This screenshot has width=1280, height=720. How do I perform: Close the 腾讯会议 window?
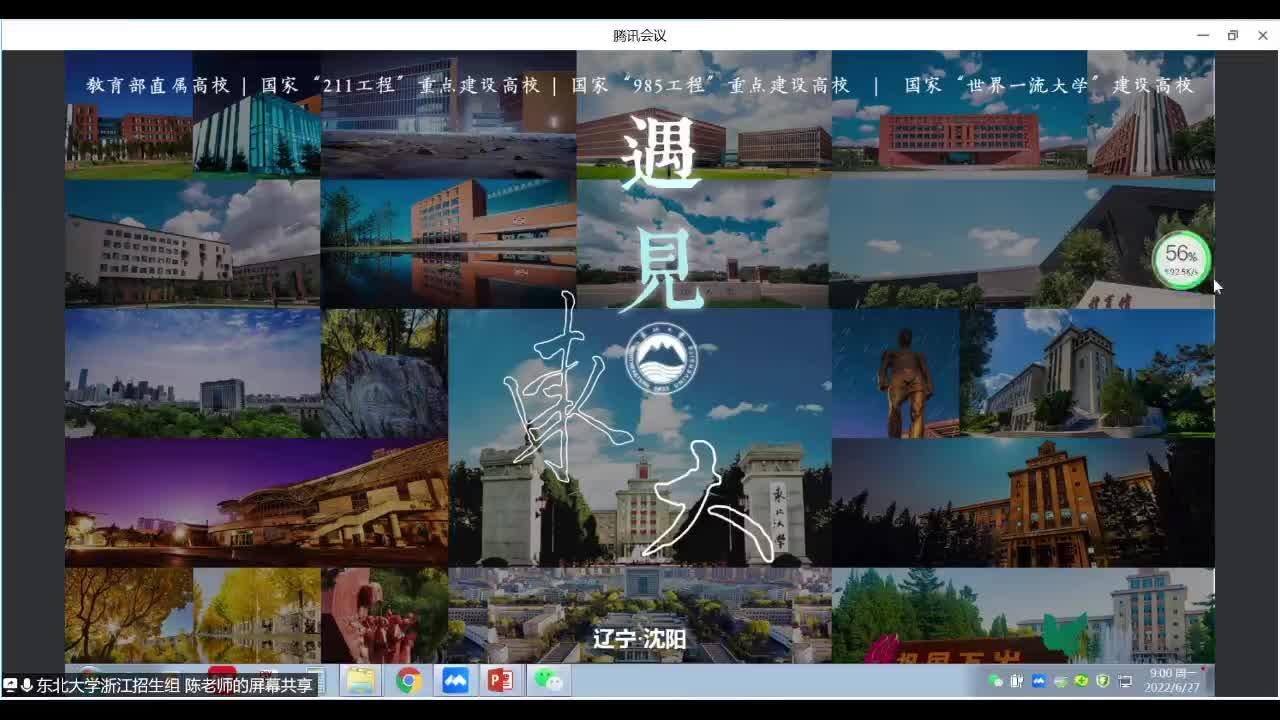(x=1262, y=35)
